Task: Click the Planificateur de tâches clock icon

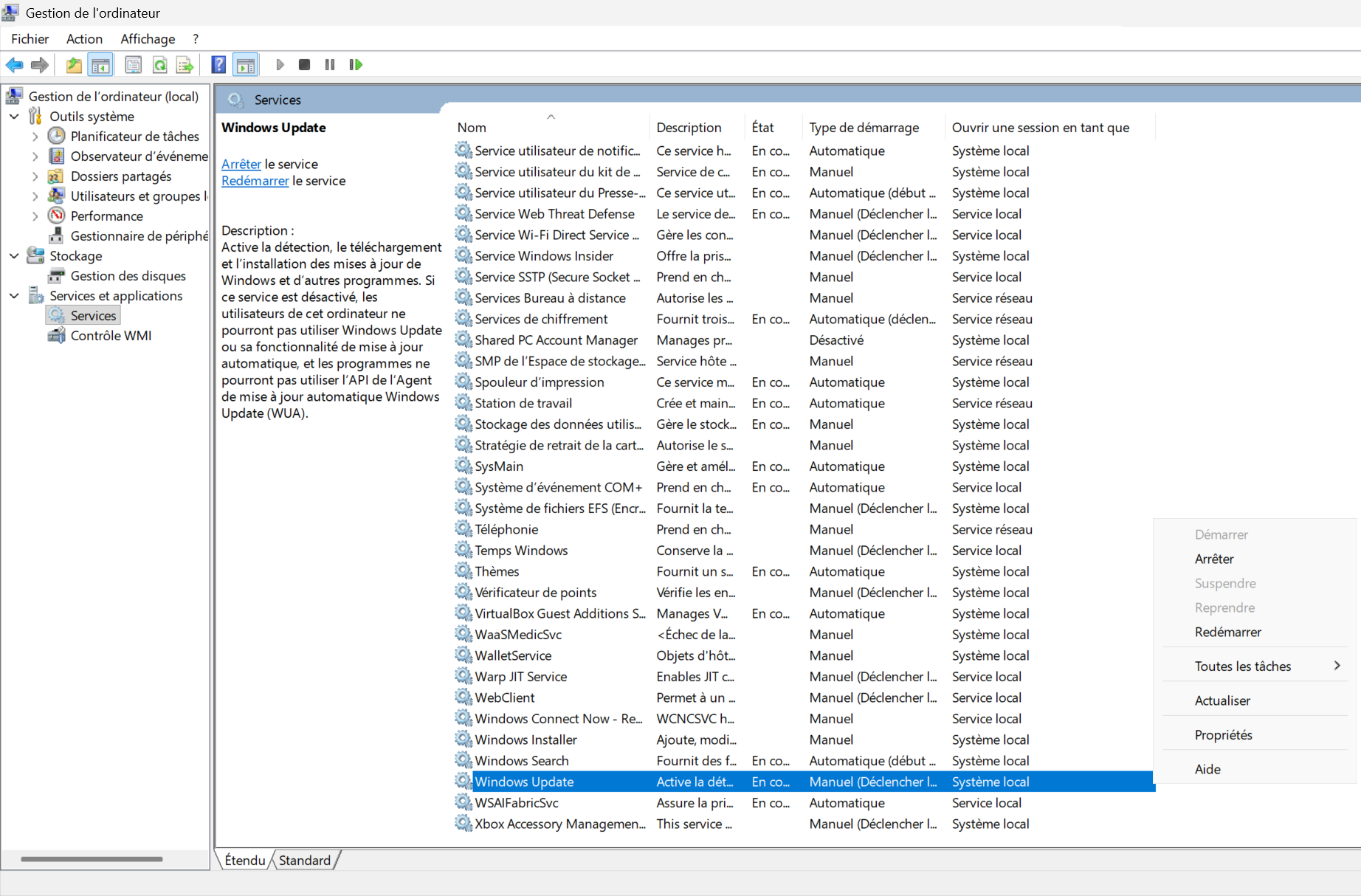Action: point(57,136)
